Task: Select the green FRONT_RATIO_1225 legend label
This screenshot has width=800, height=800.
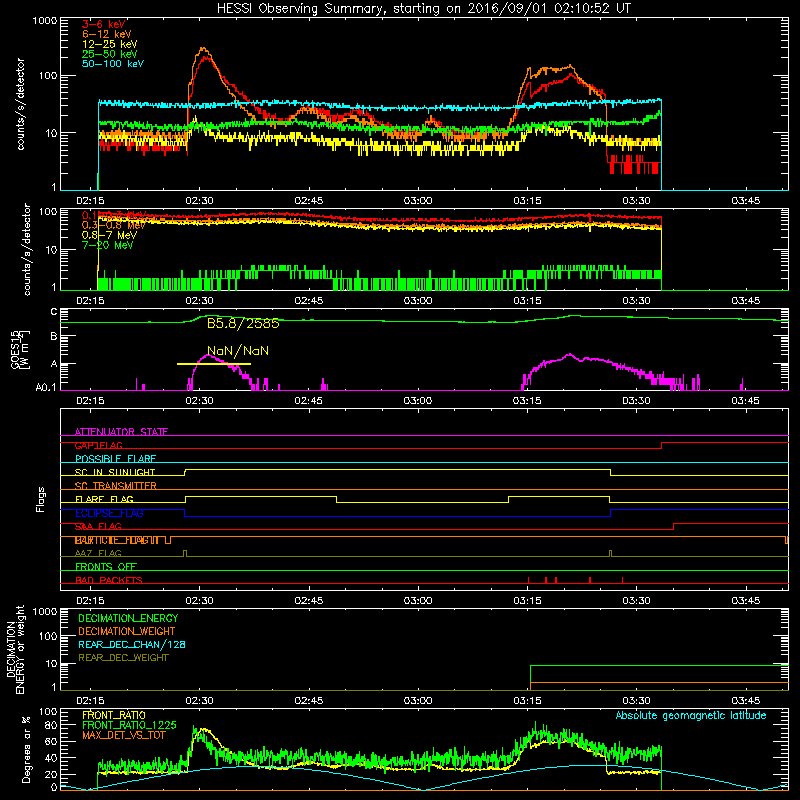Action: [x=129, y=725]
